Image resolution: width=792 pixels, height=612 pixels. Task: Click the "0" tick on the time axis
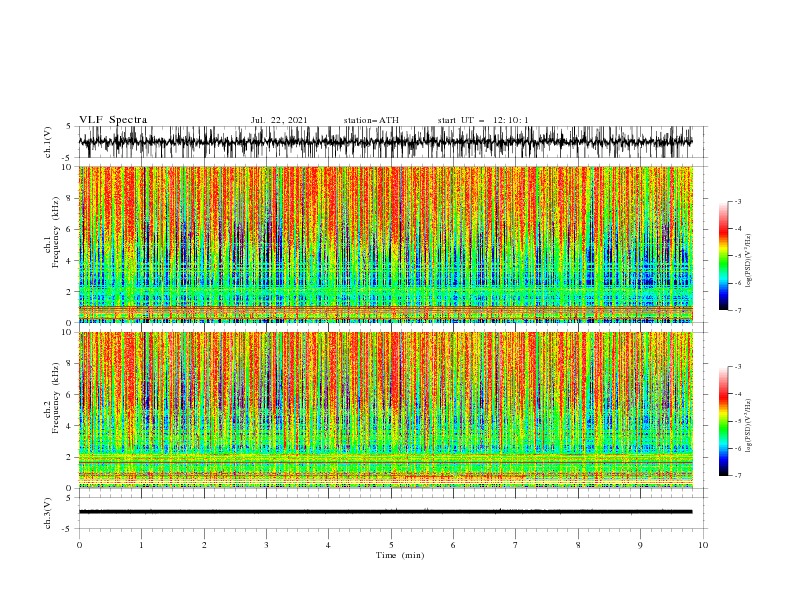(79, 545)
